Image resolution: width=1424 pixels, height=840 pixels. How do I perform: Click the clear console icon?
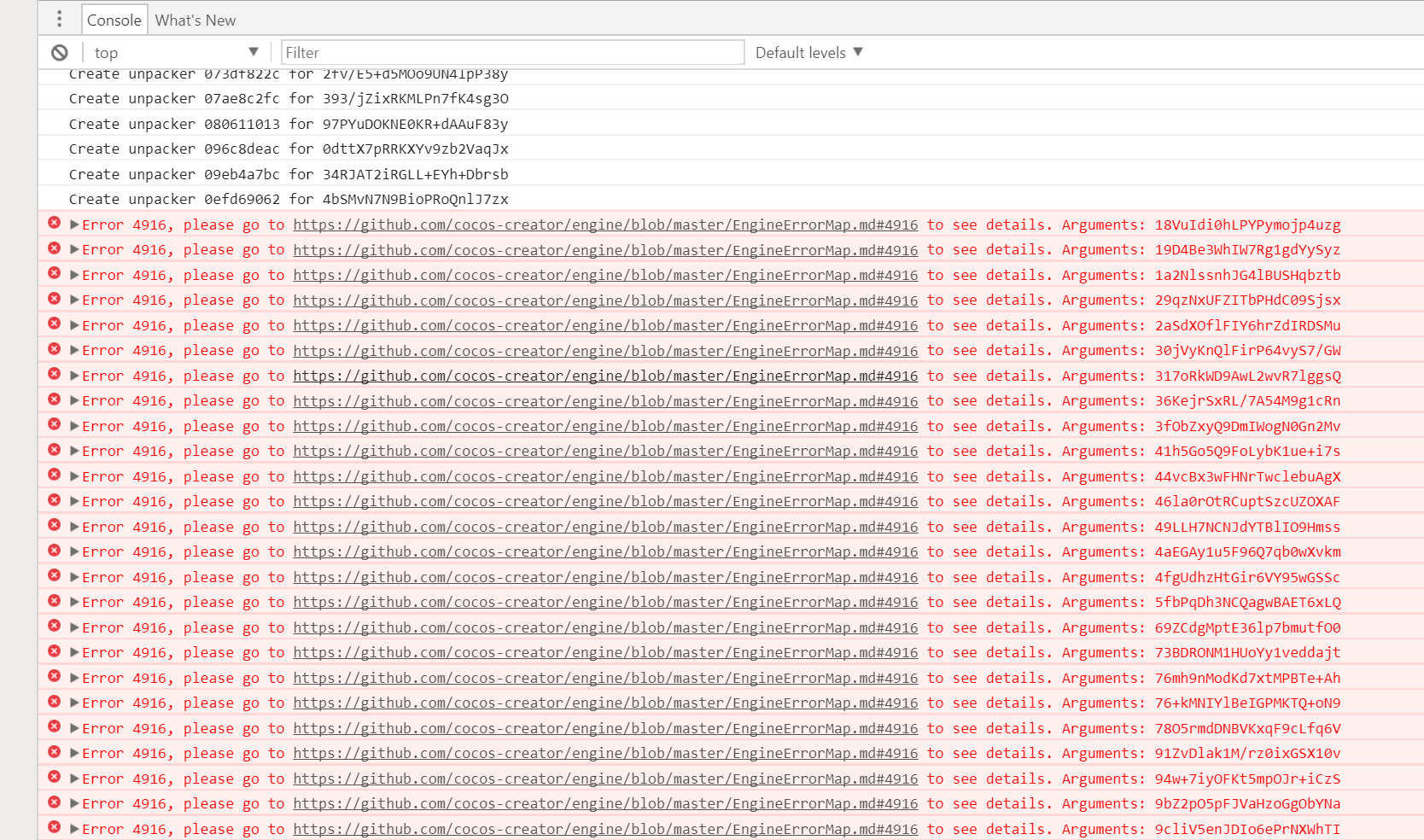coord(59,53)
